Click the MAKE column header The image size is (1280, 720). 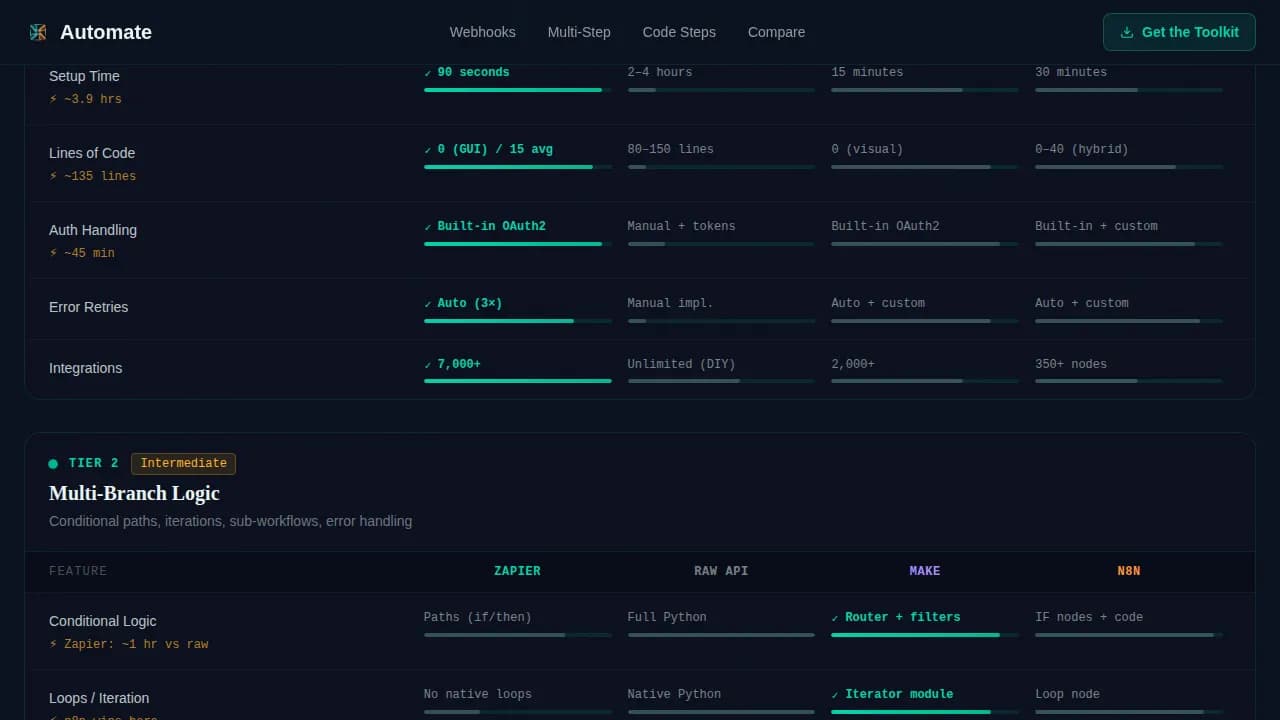pyautogui.click(x=925, y=571)
